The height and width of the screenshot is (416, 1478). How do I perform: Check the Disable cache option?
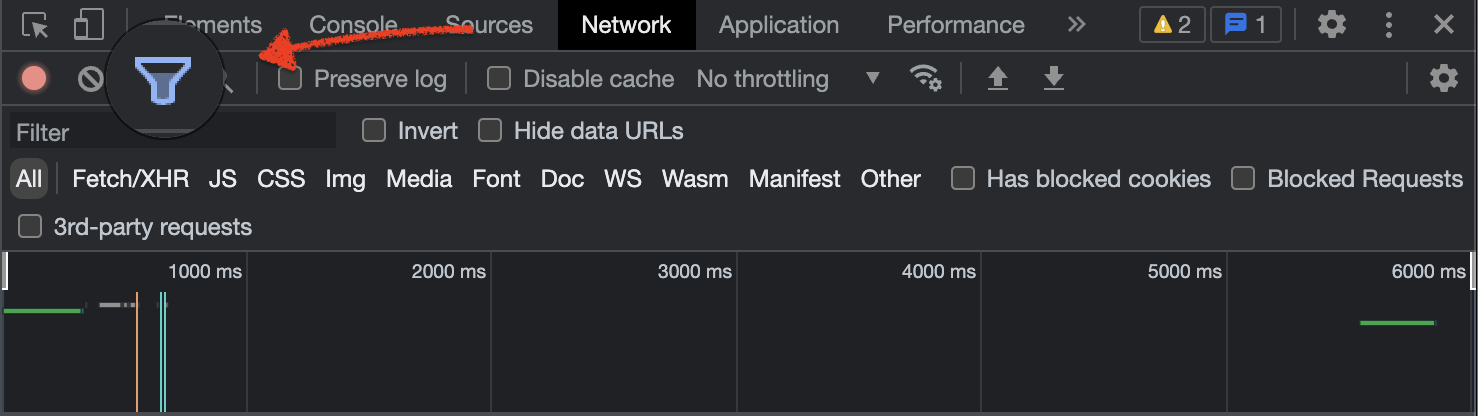(x=498, y=79)
